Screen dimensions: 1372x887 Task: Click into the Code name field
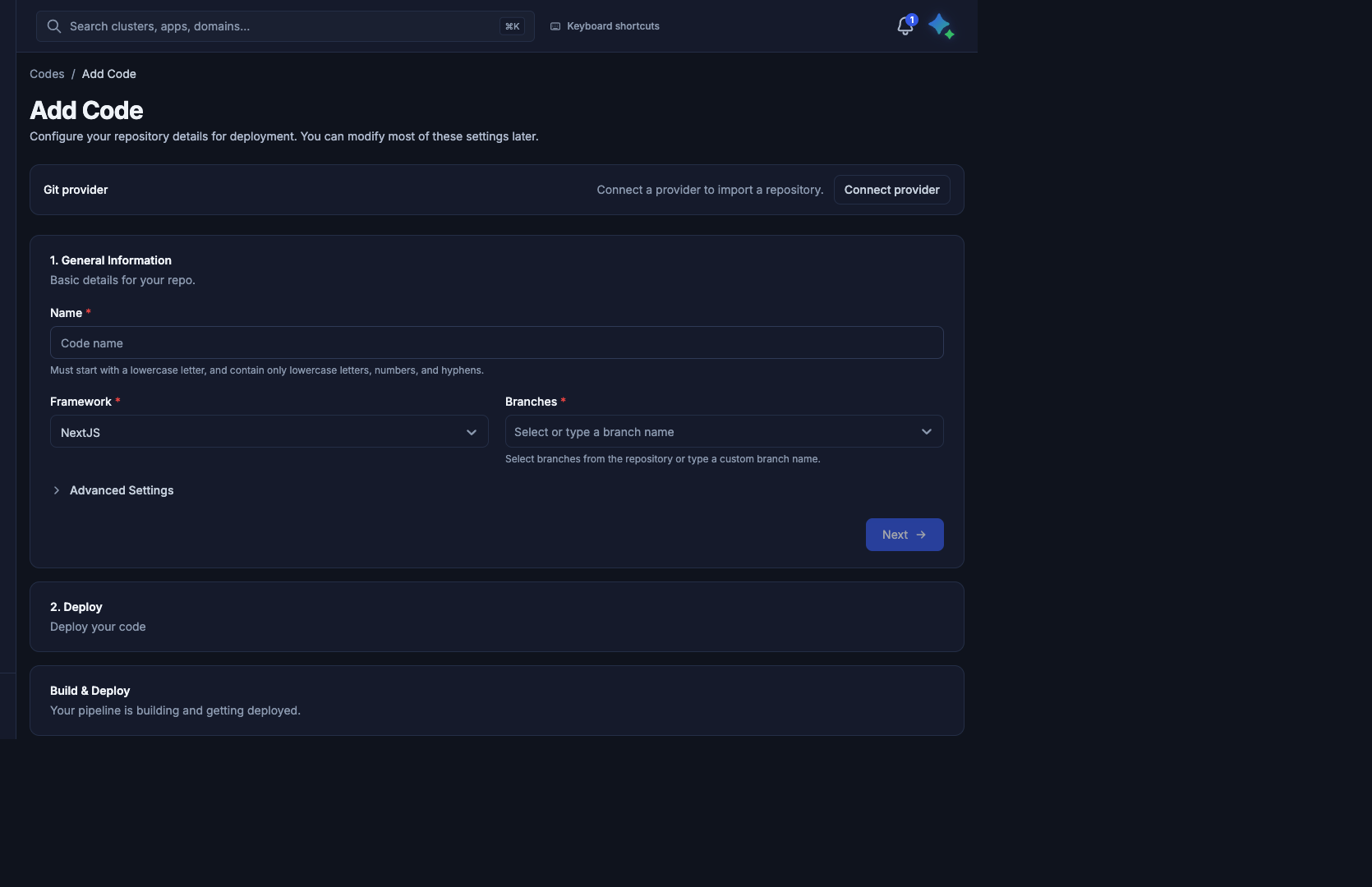(497, 342)
